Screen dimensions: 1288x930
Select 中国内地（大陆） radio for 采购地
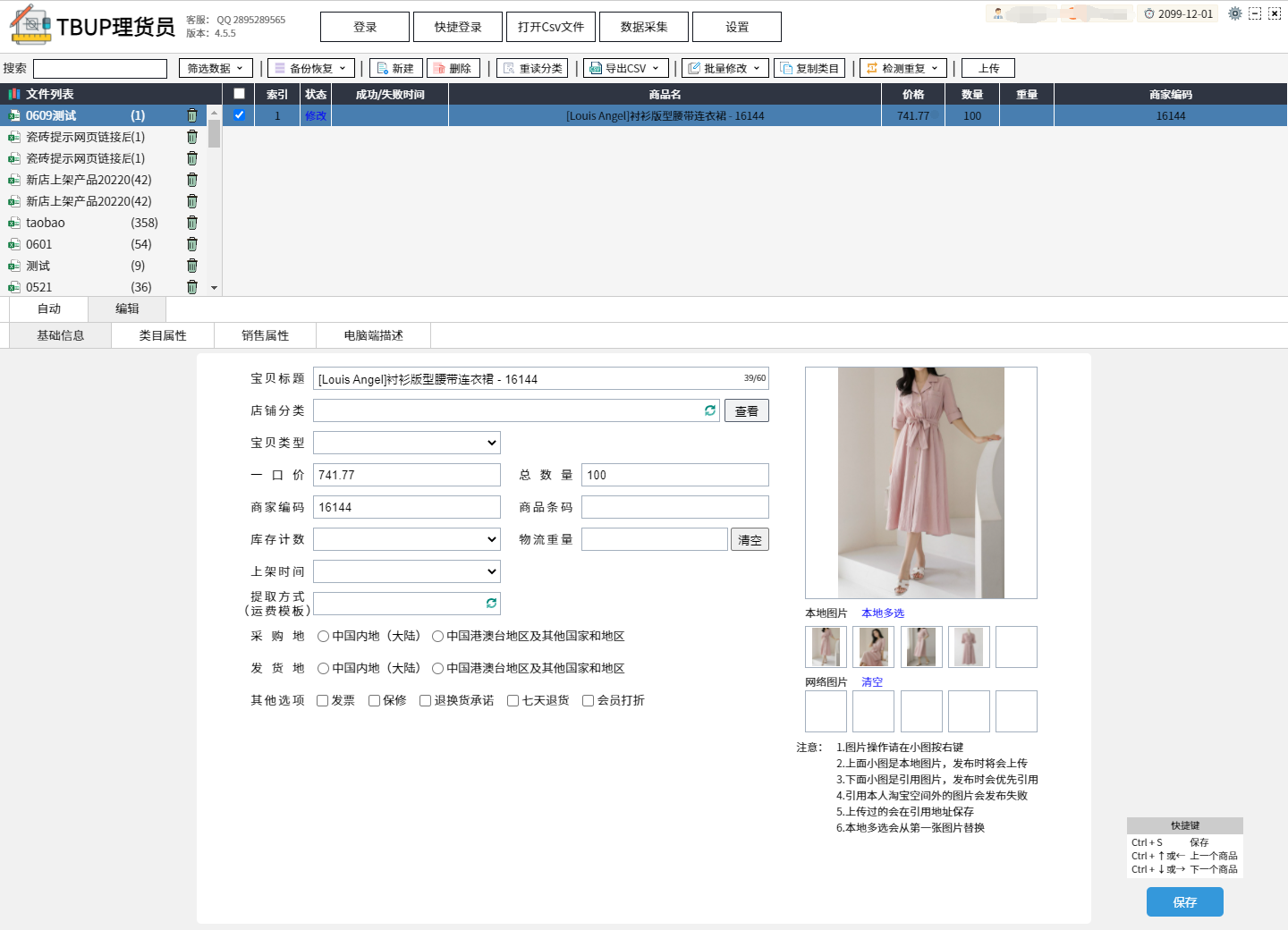(324, 637)
